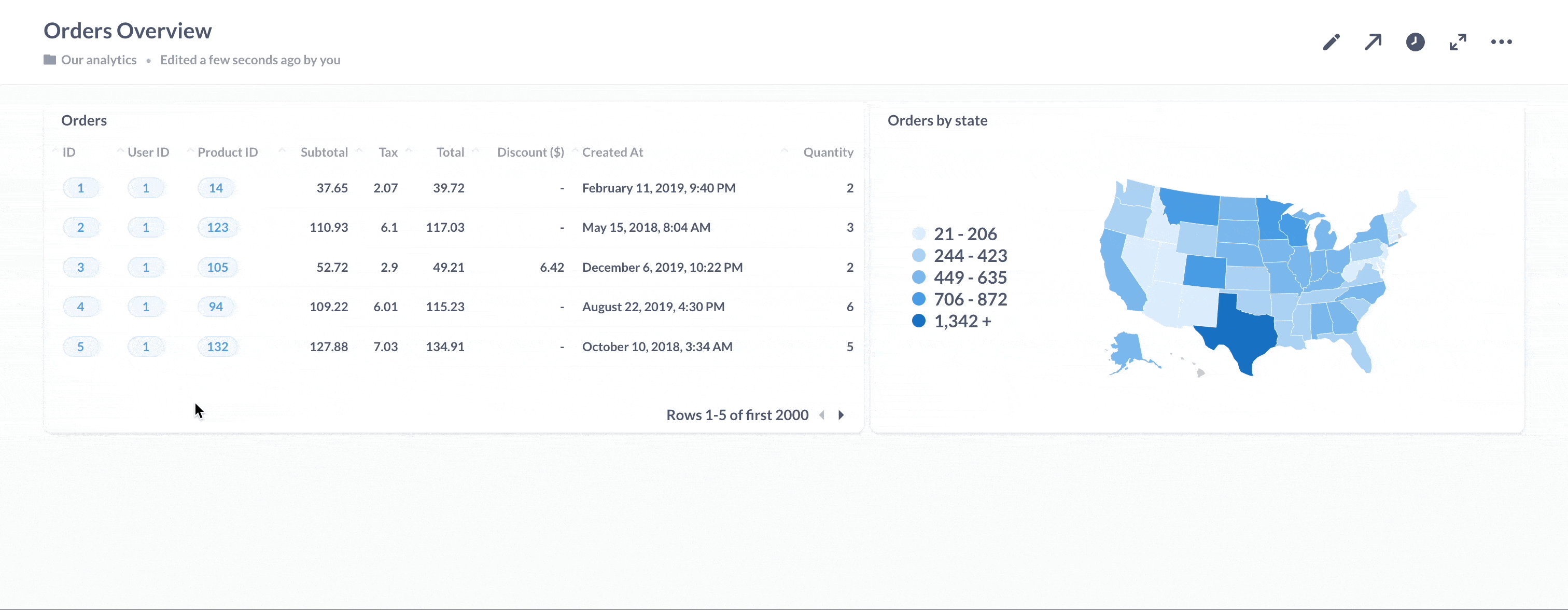The height and width of the screenshot is (610, 1568).
Task: Click the previous page arrow button
Action: coord(822,413)
